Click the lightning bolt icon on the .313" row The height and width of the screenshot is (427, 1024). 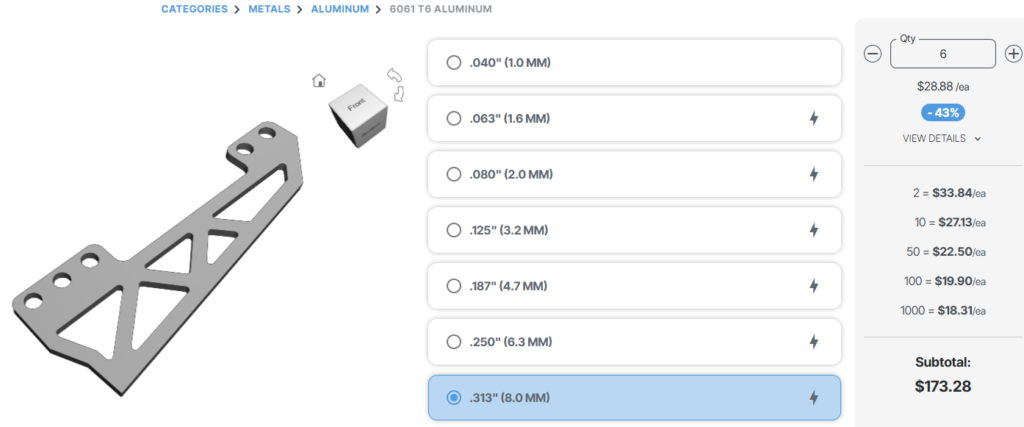click(813, 398)
